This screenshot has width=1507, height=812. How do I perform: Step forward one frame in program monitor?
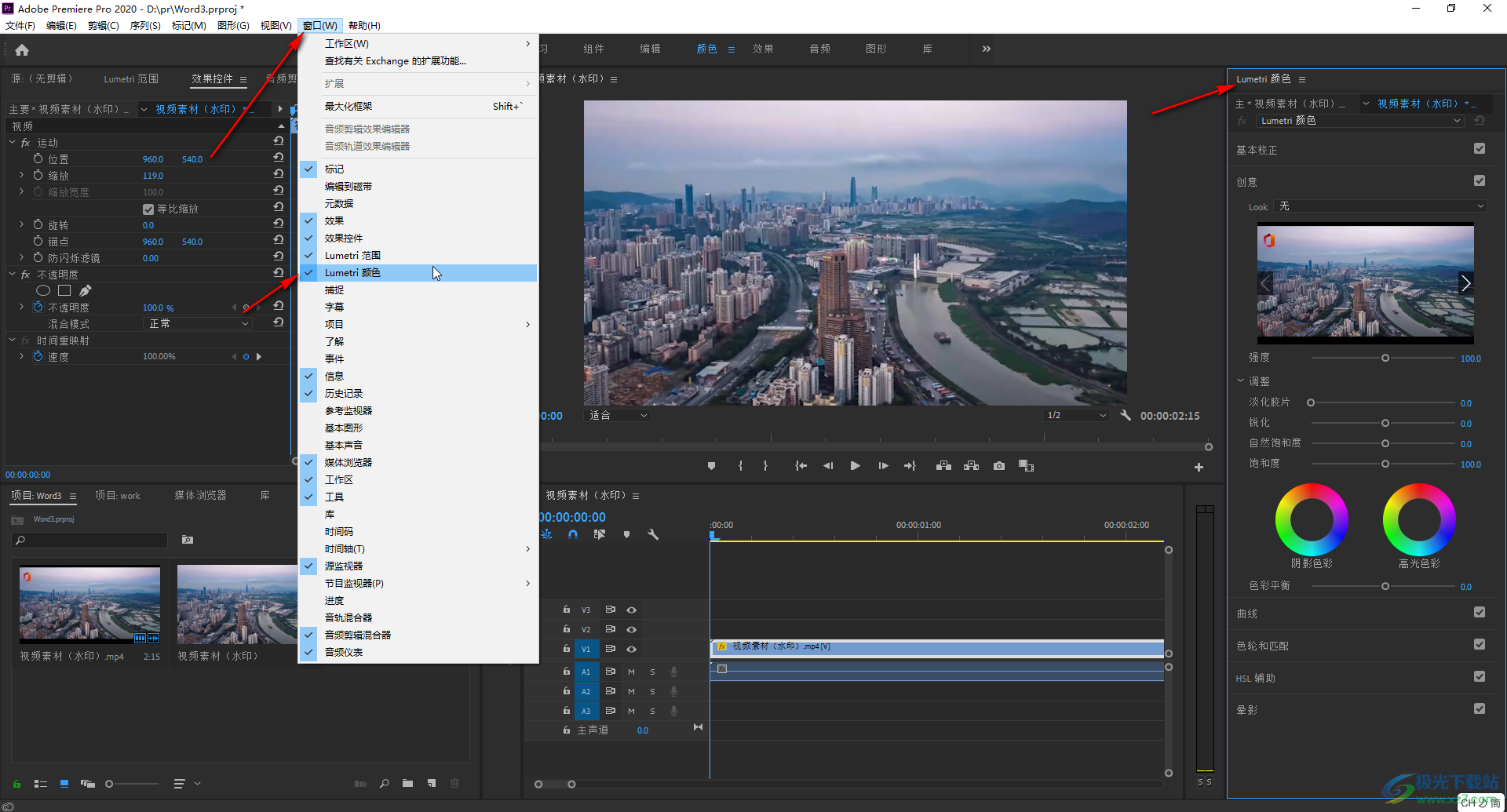(x=883, y=466)
